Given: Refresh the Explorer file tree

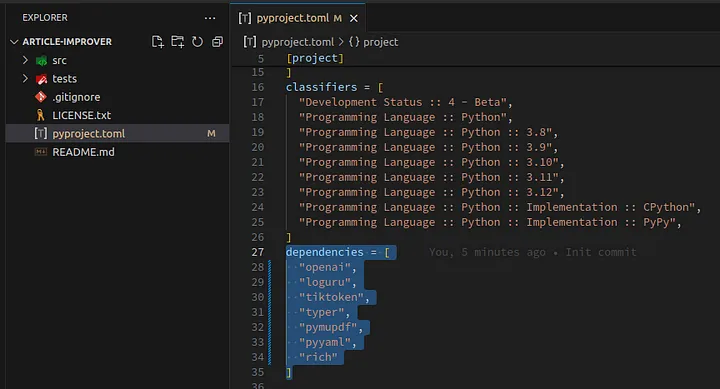Looking at the screenshot, I should pos(197,42).
